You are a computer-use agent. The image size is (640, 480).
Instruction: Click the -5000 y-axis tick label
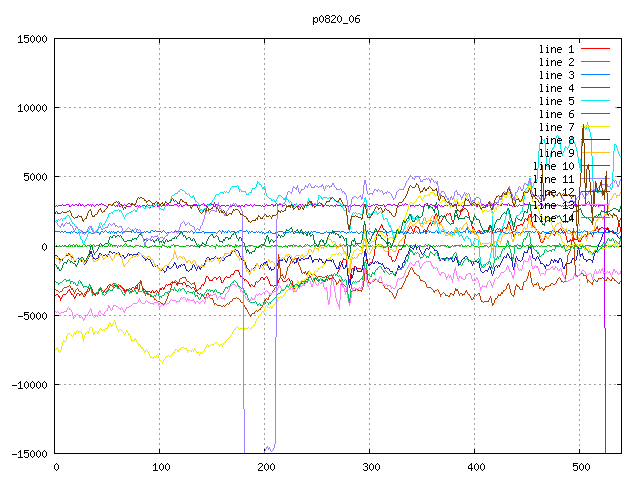click(x=32, y=316)
